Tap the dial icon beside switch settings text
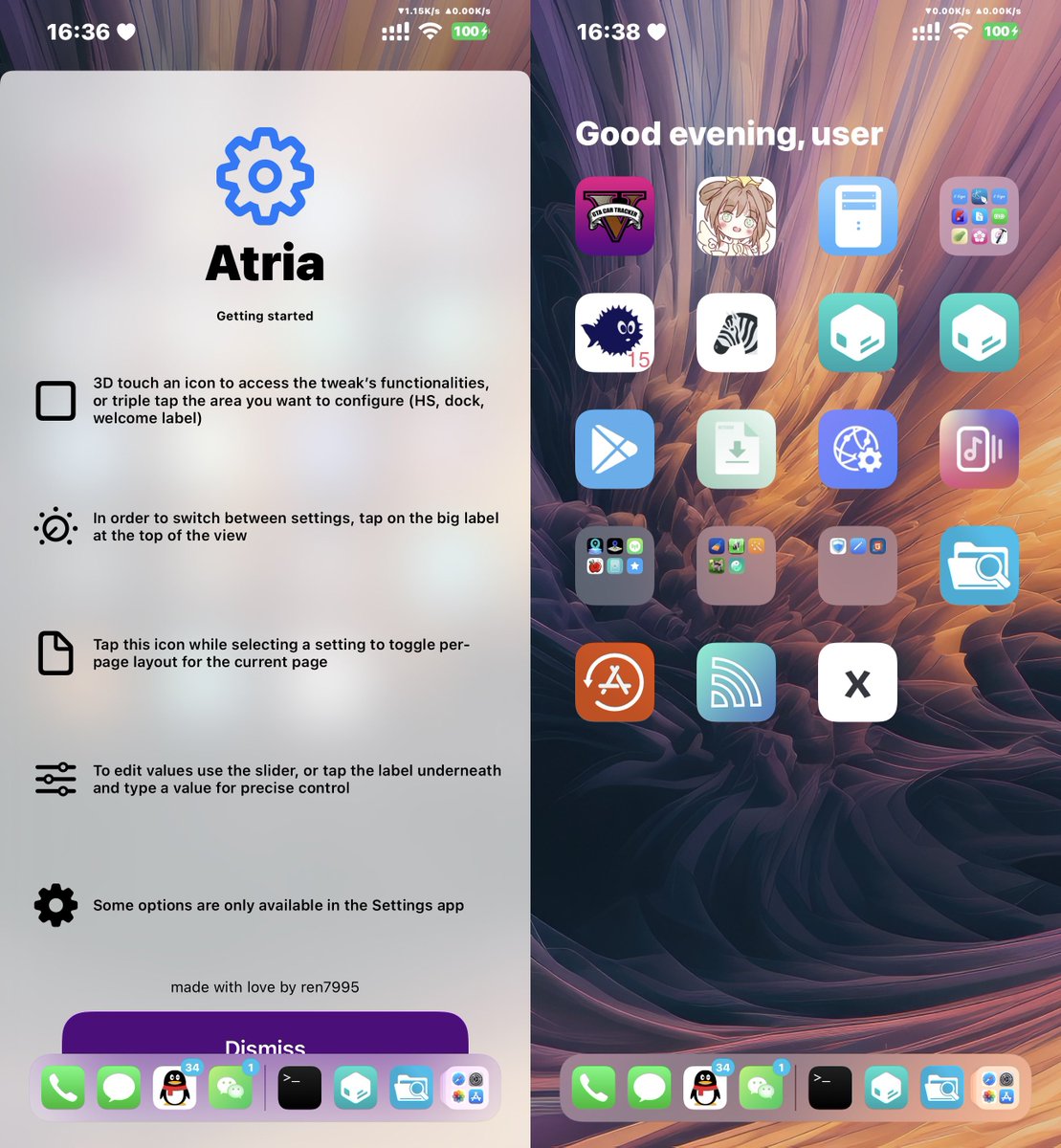 click(55, 527)
